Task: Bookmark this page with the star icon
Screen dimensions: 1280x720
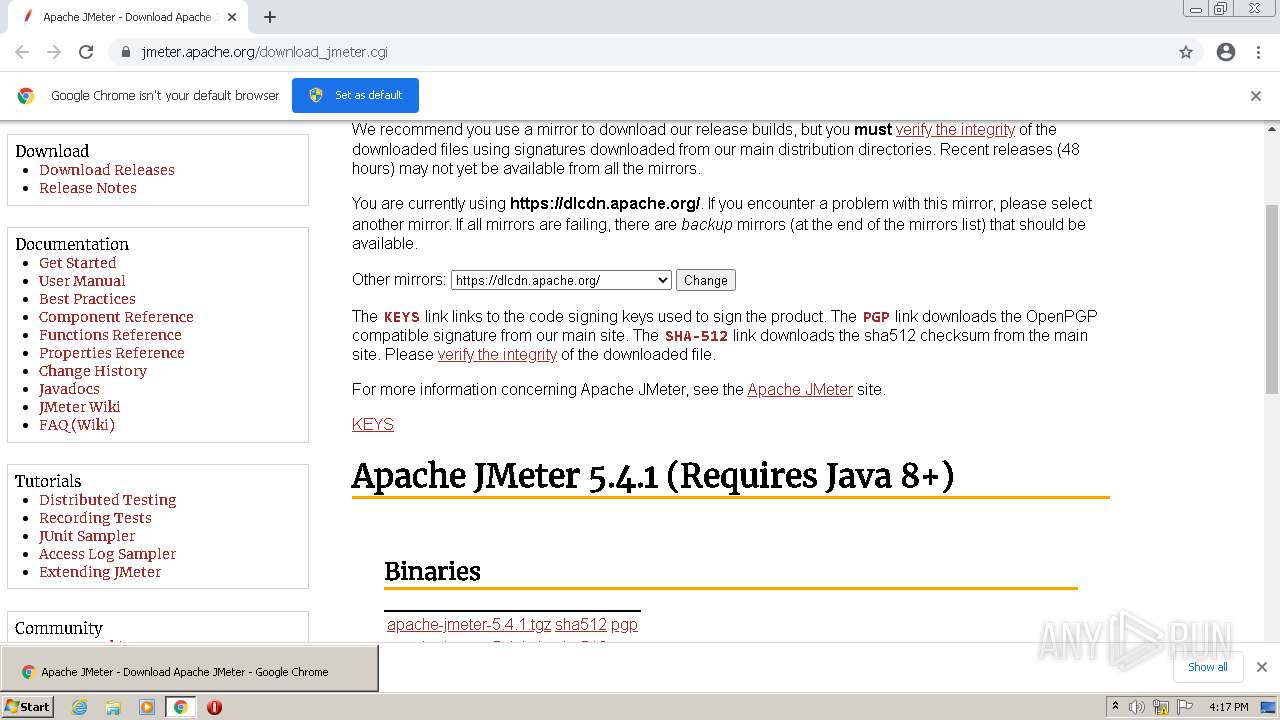Action: coord(1186,52)
